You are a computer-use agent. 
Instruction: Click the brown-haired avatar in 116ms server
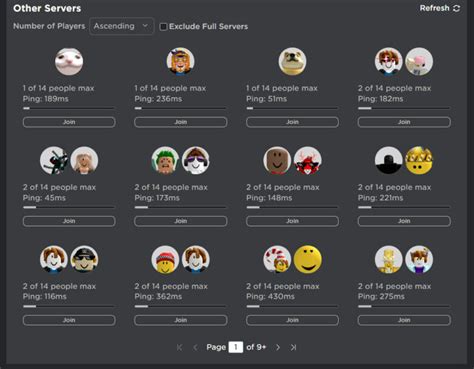(54, 259)
